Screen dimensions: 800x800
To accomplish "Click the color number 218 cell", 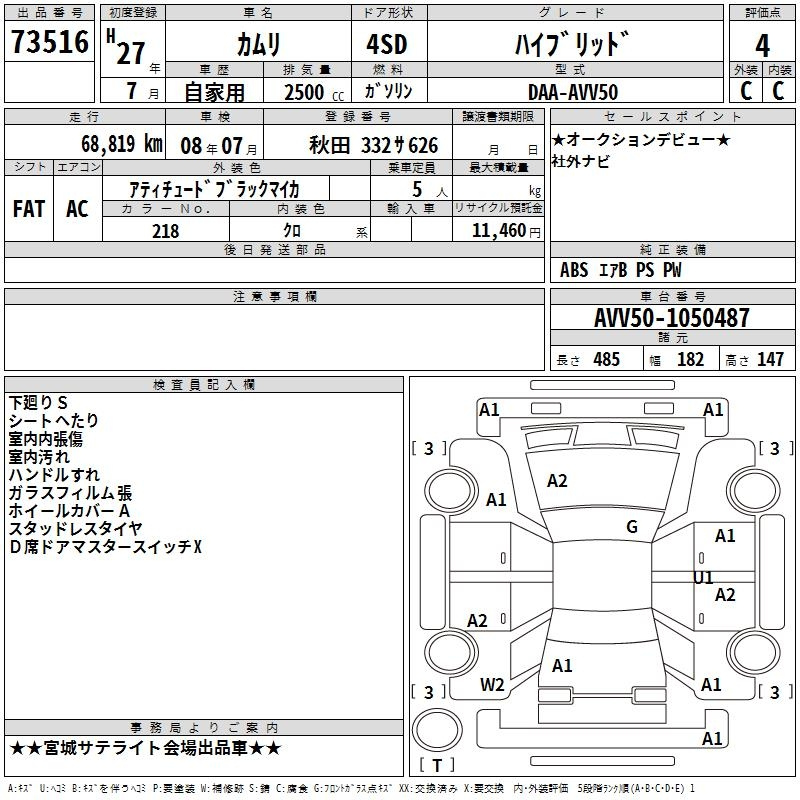I will pyautogui.click(x=165, y=231).
